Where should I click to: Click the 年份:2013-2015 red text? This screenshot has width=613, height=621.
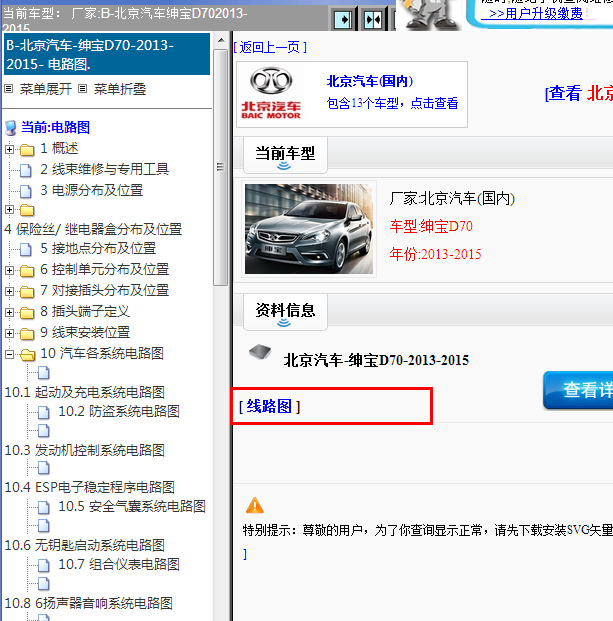[x=435, y=254]
